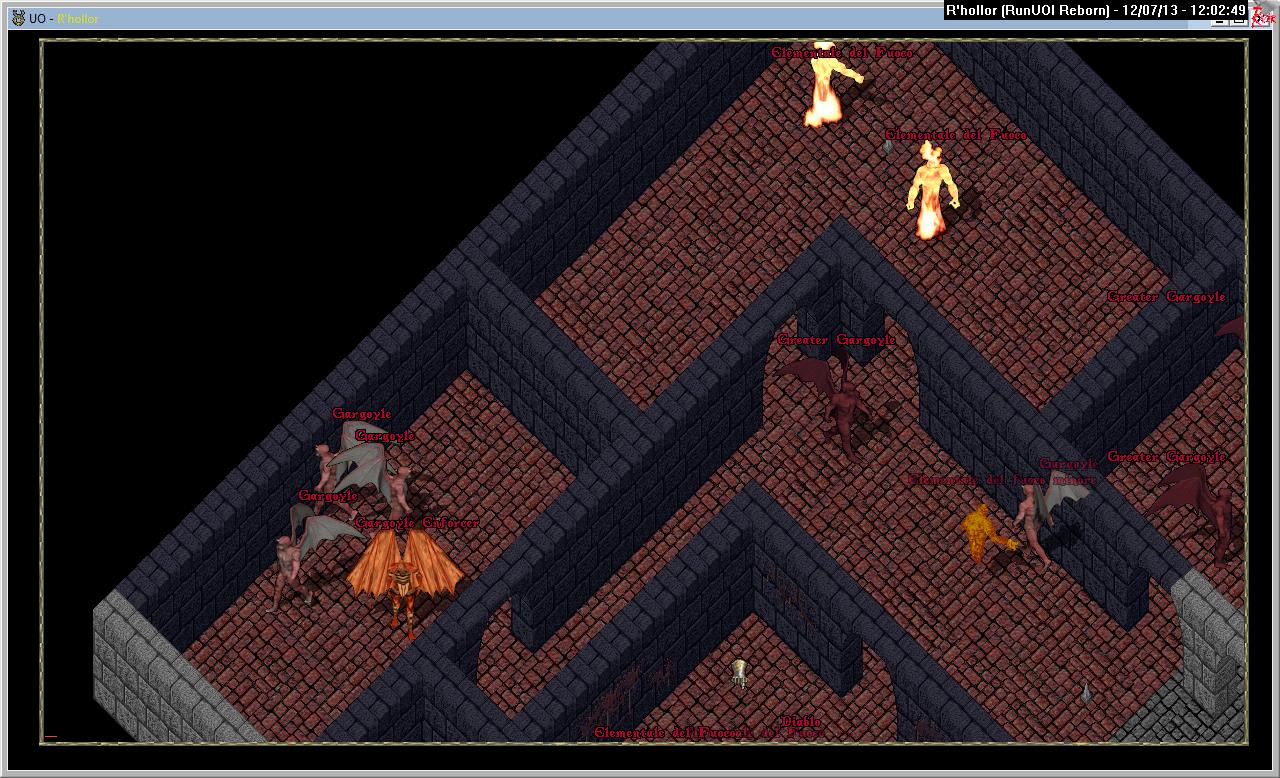Image resolution: width=1280 pixels, height=778 pixels.
Task: Click the red Razor icon in title bar
Action: 1263,15
